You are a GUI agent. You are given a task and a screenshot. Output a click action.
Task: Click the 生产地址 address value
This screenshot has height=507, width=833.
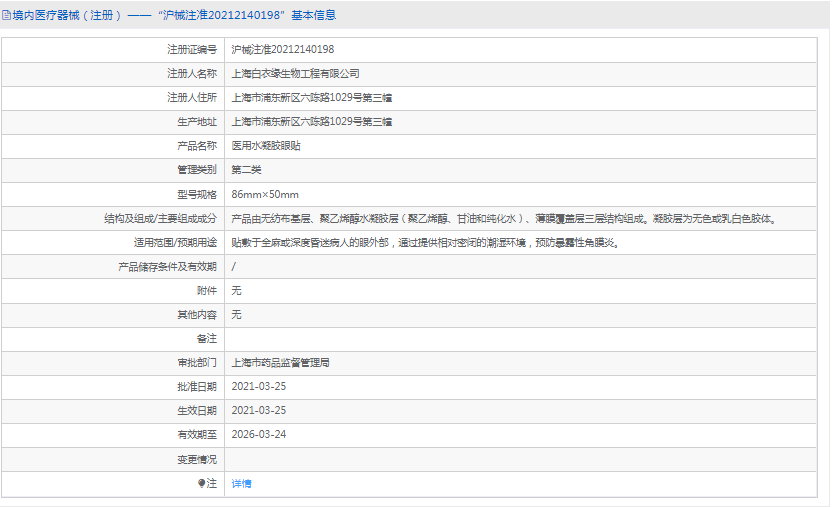[x=311, y=121]
